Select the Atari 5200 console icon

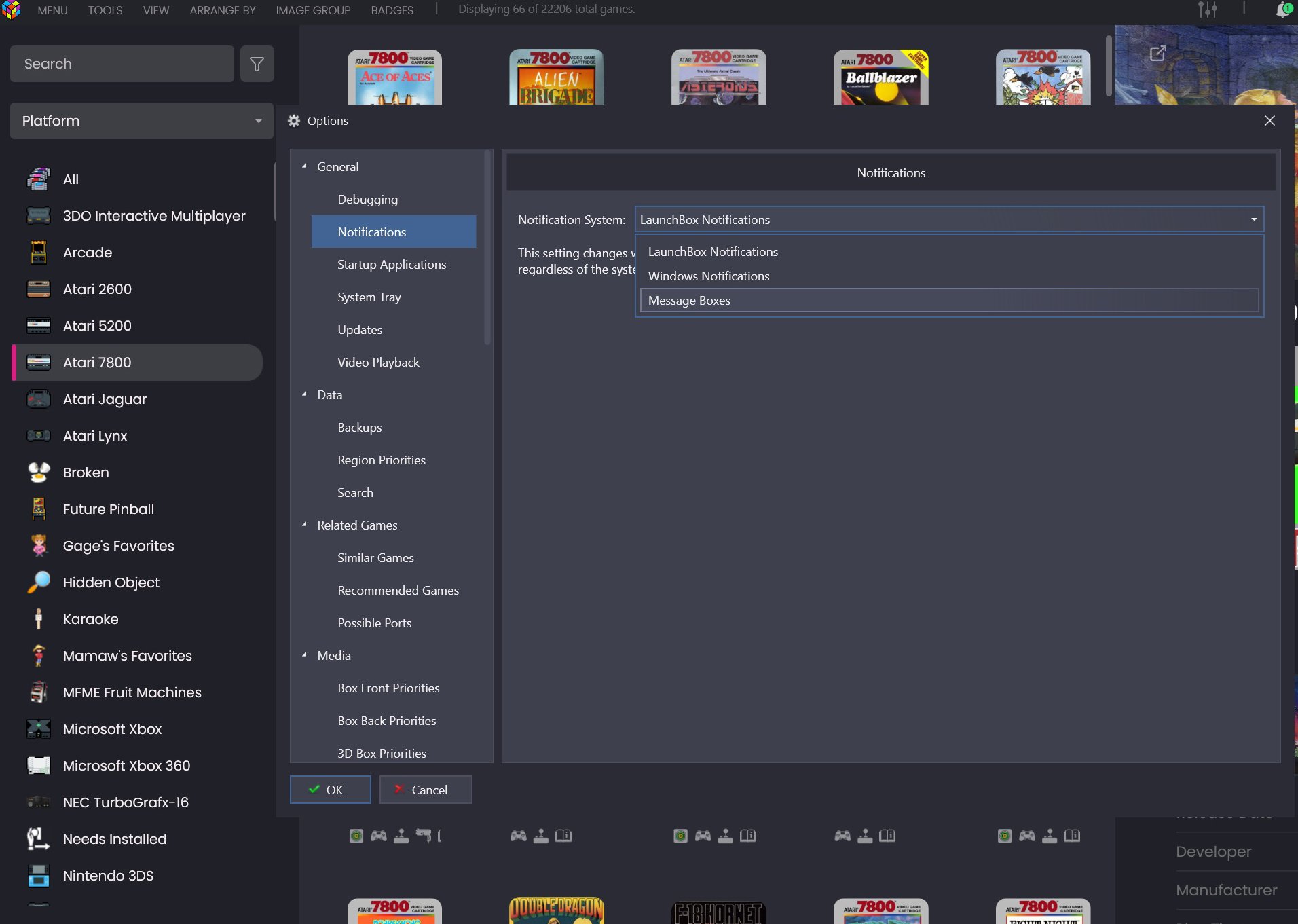coord(39,326)
